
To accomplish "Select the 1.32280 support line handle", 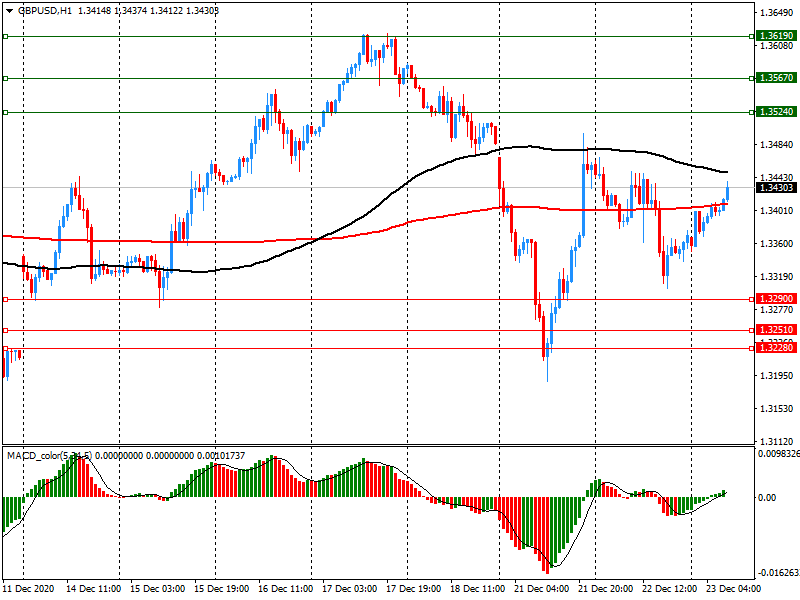I will tap(5, 348).
